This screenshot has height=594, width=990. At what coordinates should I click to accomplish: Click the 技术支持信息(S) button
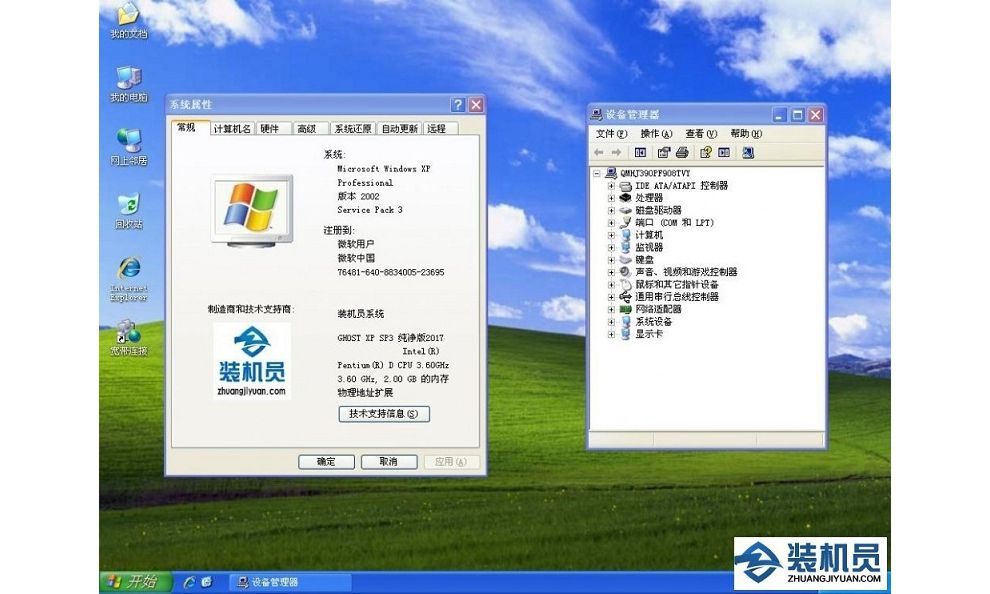[384, 414]
